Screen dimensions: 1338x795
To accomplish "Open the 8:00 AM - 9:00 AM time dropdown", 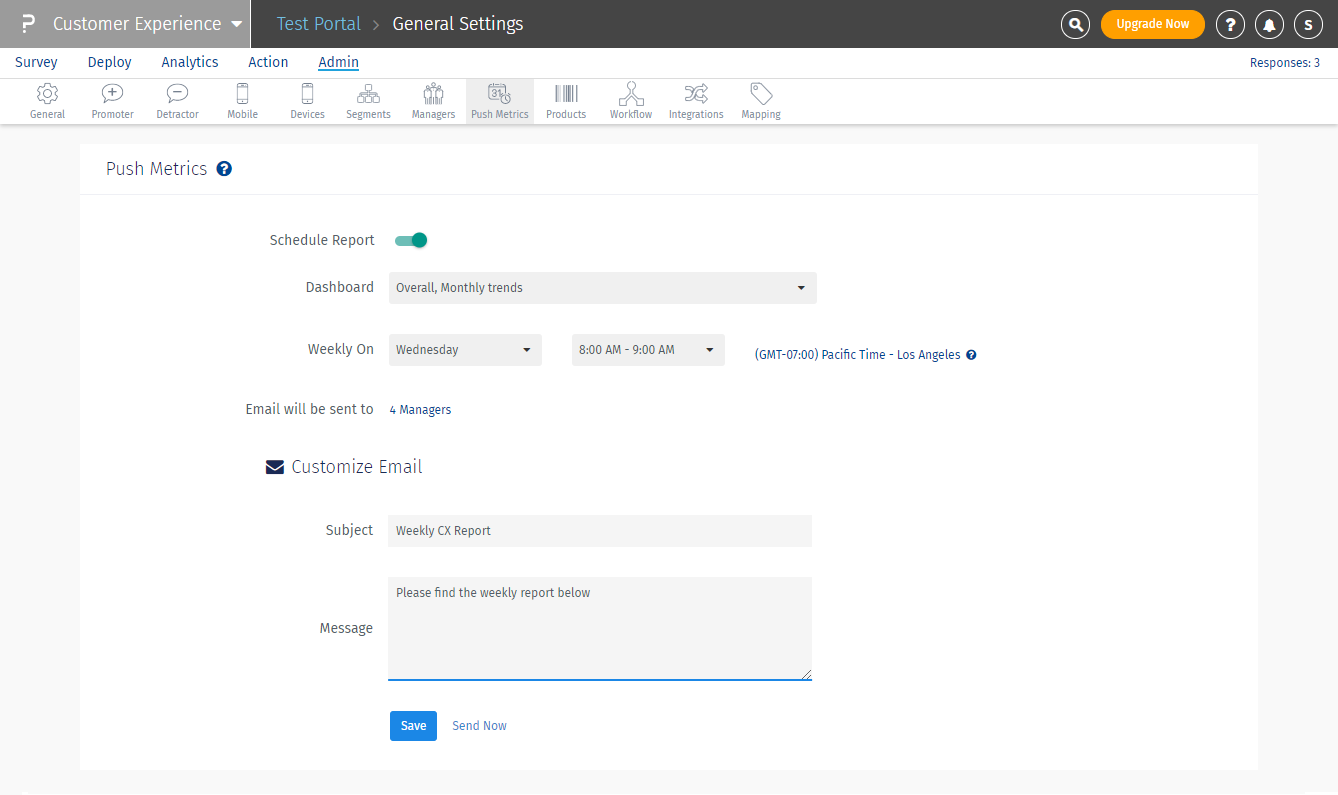I will pyautogui.click(x=648, y=350).
